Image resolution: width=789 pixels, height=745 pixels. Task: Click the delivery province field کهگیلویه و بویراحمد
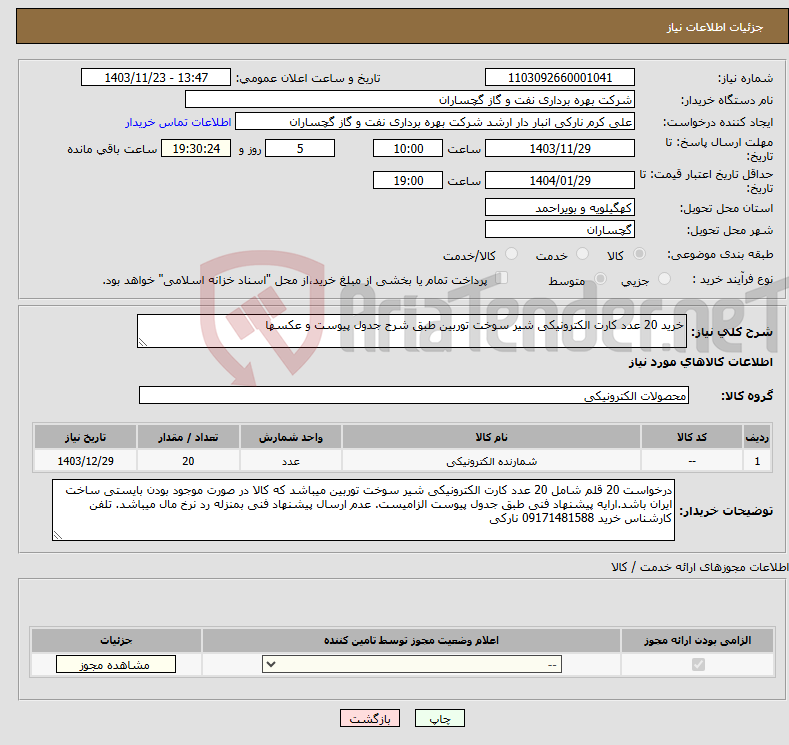(x=560, y=207)
